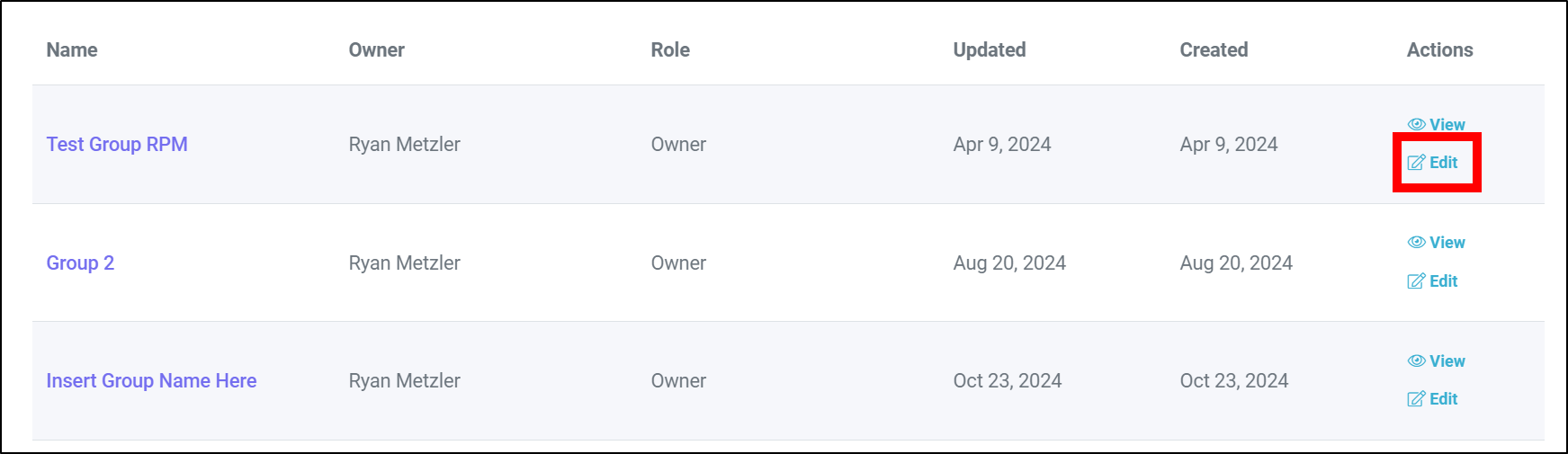Select the View text link for Group 2

(1447, 243)
